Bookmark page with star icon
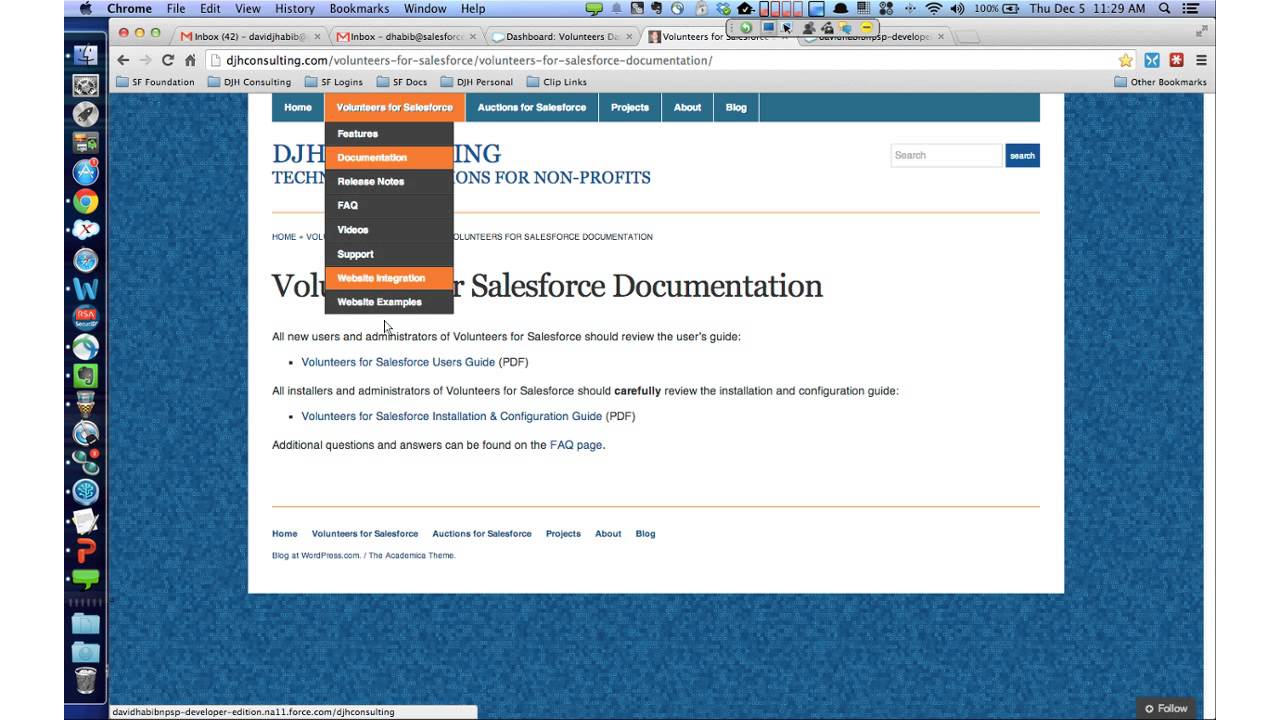The width and height of the screenshot is (1280, 720). pyautogui.click(x=1126, y=60)
